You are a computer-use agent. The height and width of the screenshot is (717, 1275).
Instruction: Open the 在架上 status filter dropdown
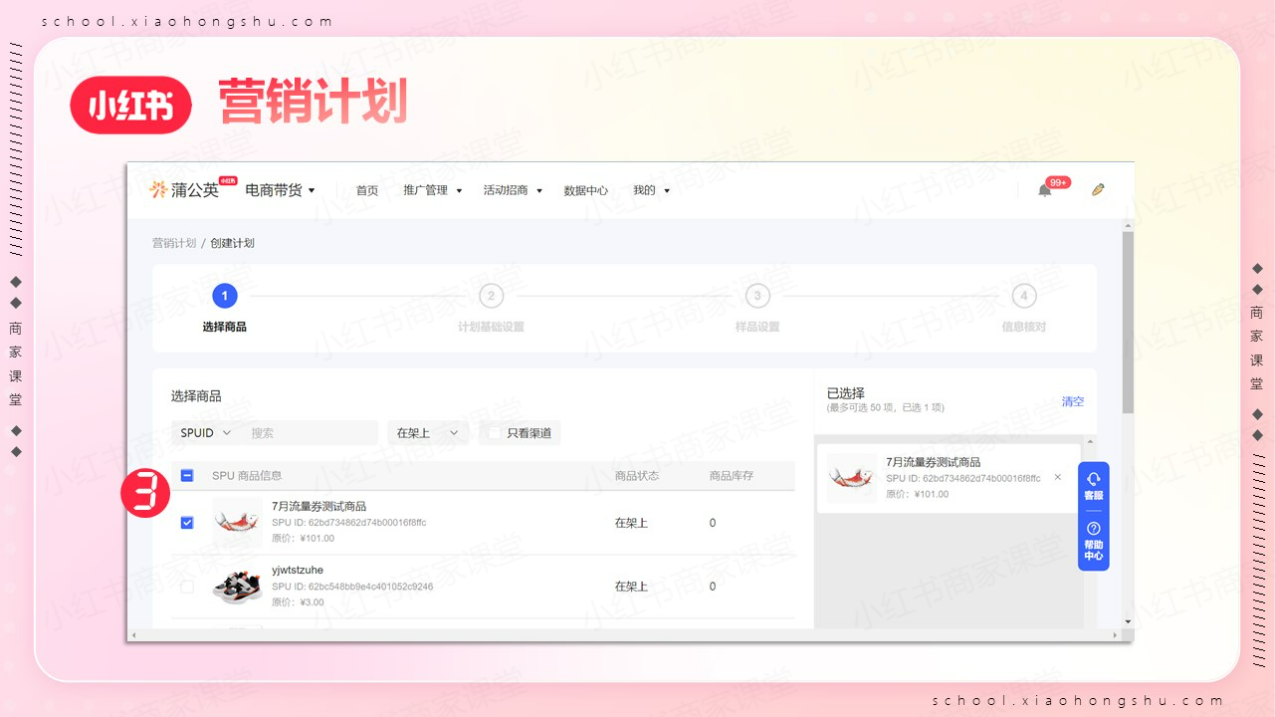point(428,433)
